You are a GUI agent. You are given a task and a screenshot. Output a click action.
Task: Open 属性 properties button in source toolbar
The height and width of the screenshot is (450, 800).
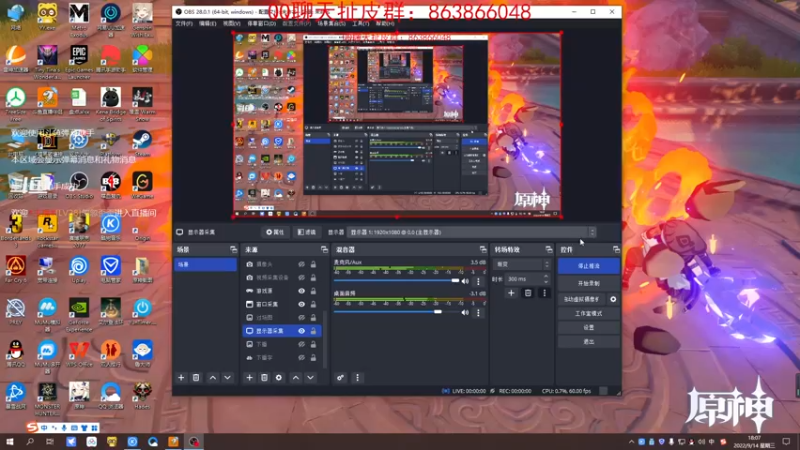coord(275,232)
